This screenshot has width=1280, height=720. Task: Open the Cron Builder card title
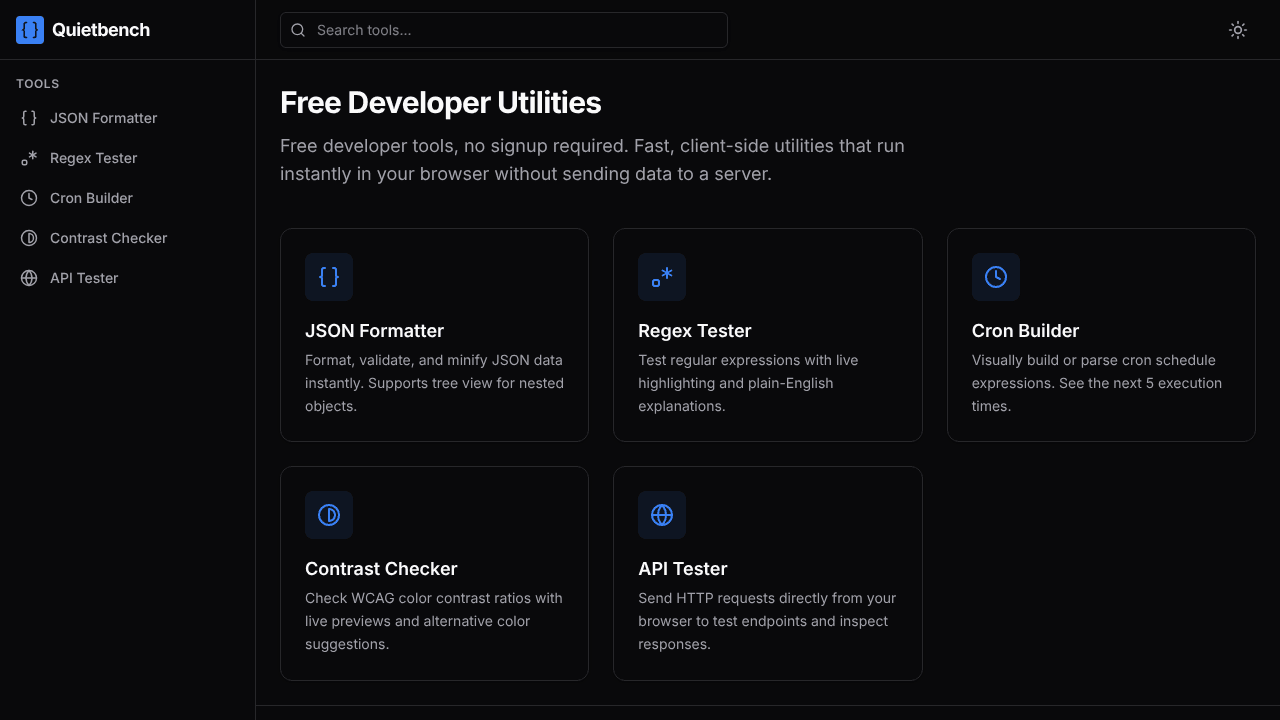pos(1026,331)
